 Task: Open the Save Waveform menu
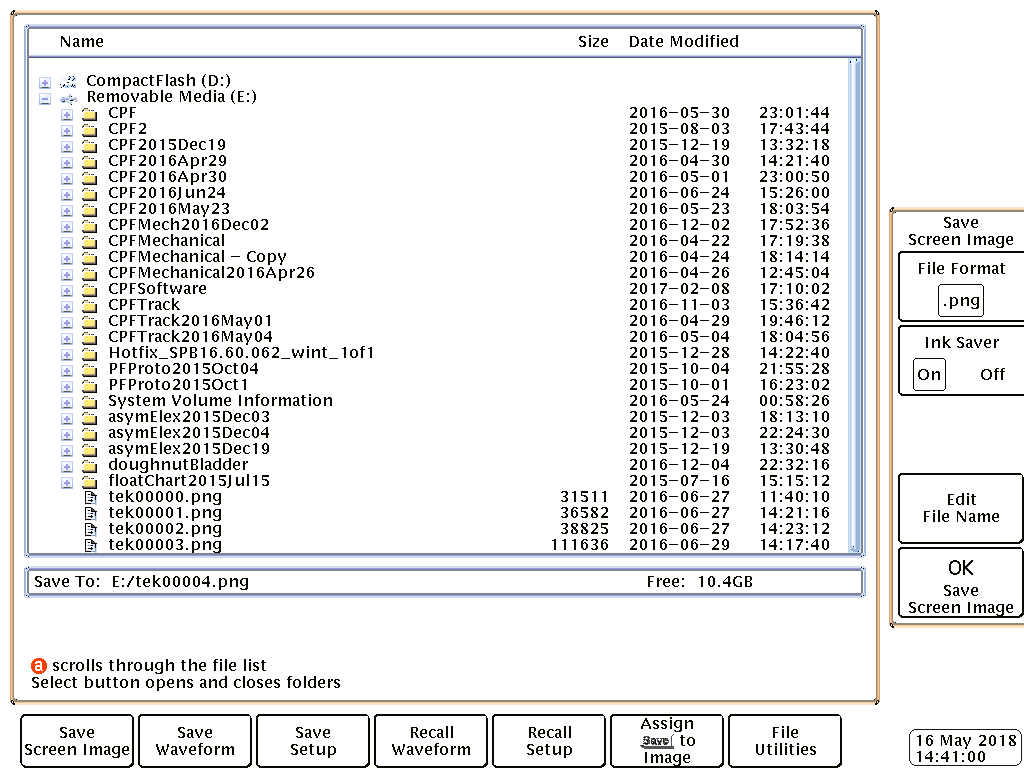coord(195,741)
